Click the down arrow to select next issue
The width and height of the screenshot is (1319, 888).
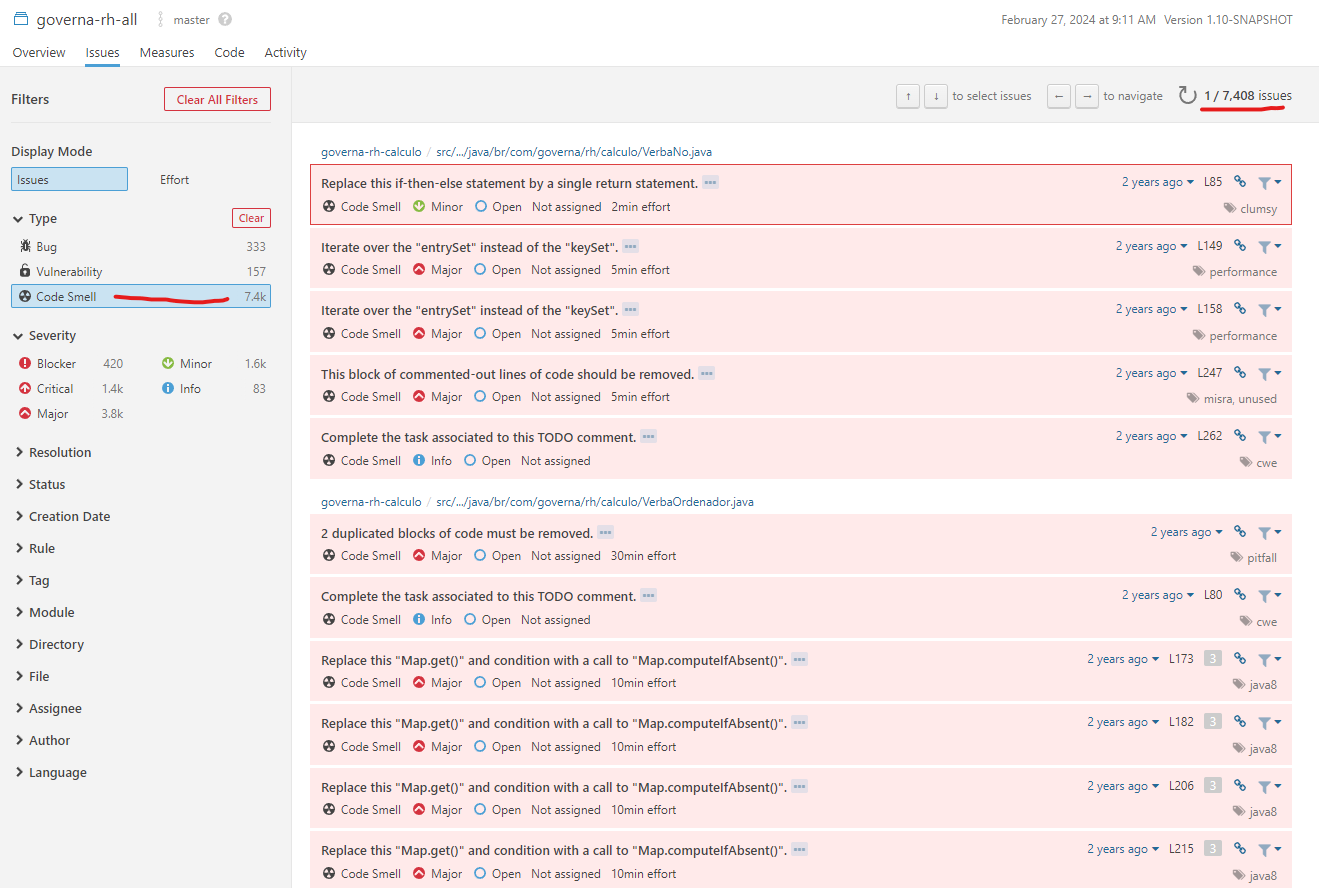(x=935, y=96)
